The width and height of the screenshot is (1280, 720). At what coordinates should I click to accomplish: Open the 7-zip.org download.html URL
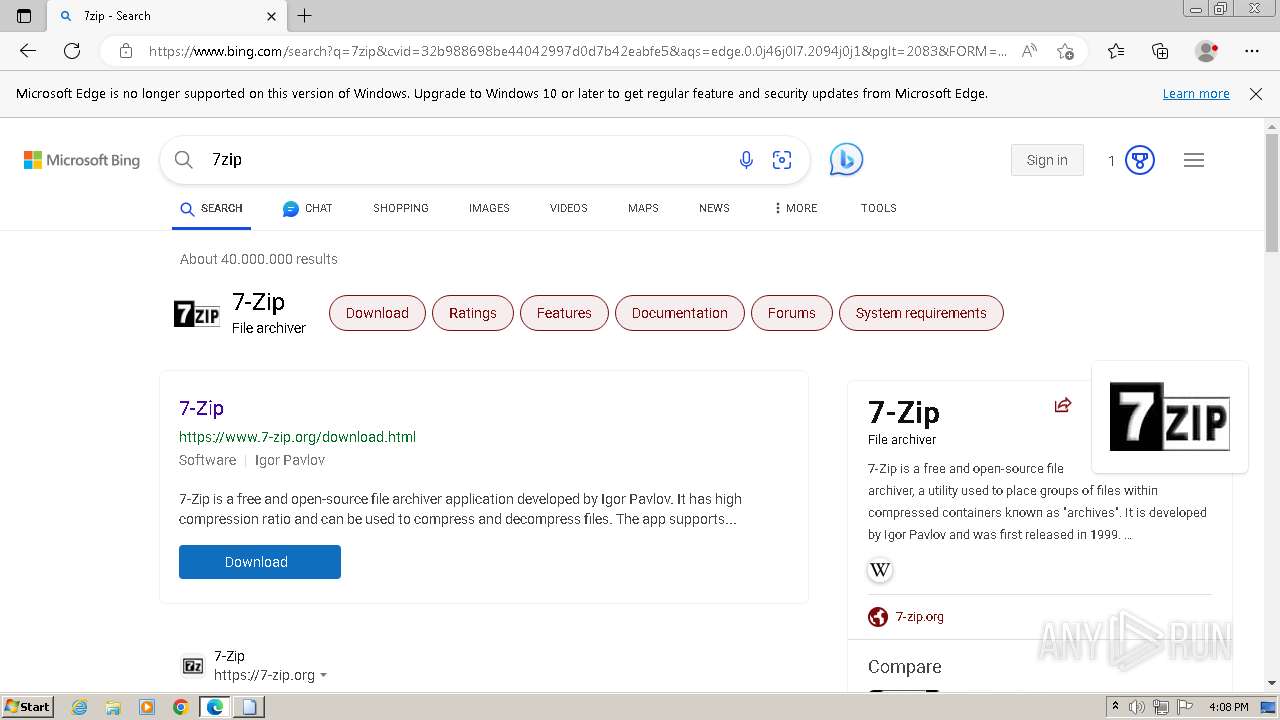tap(297, 437)
